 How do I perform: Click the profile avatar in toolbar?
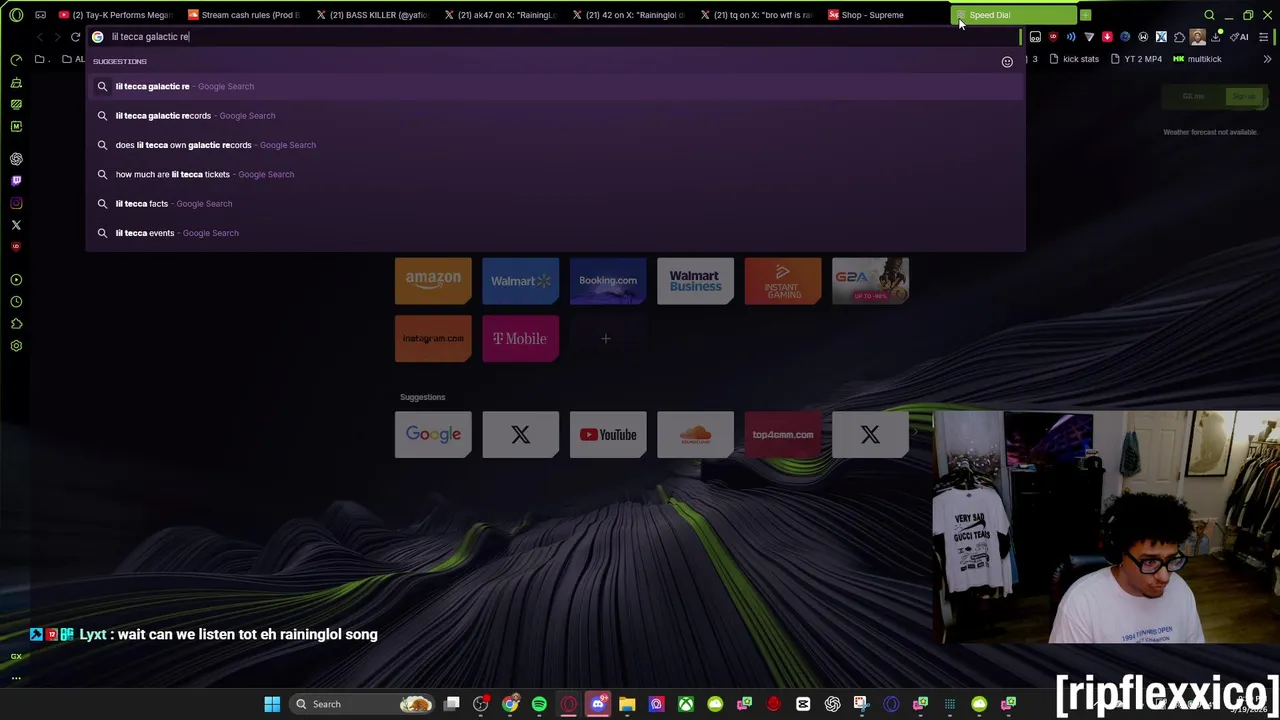pyautogui.click(x=1198, y=37)
